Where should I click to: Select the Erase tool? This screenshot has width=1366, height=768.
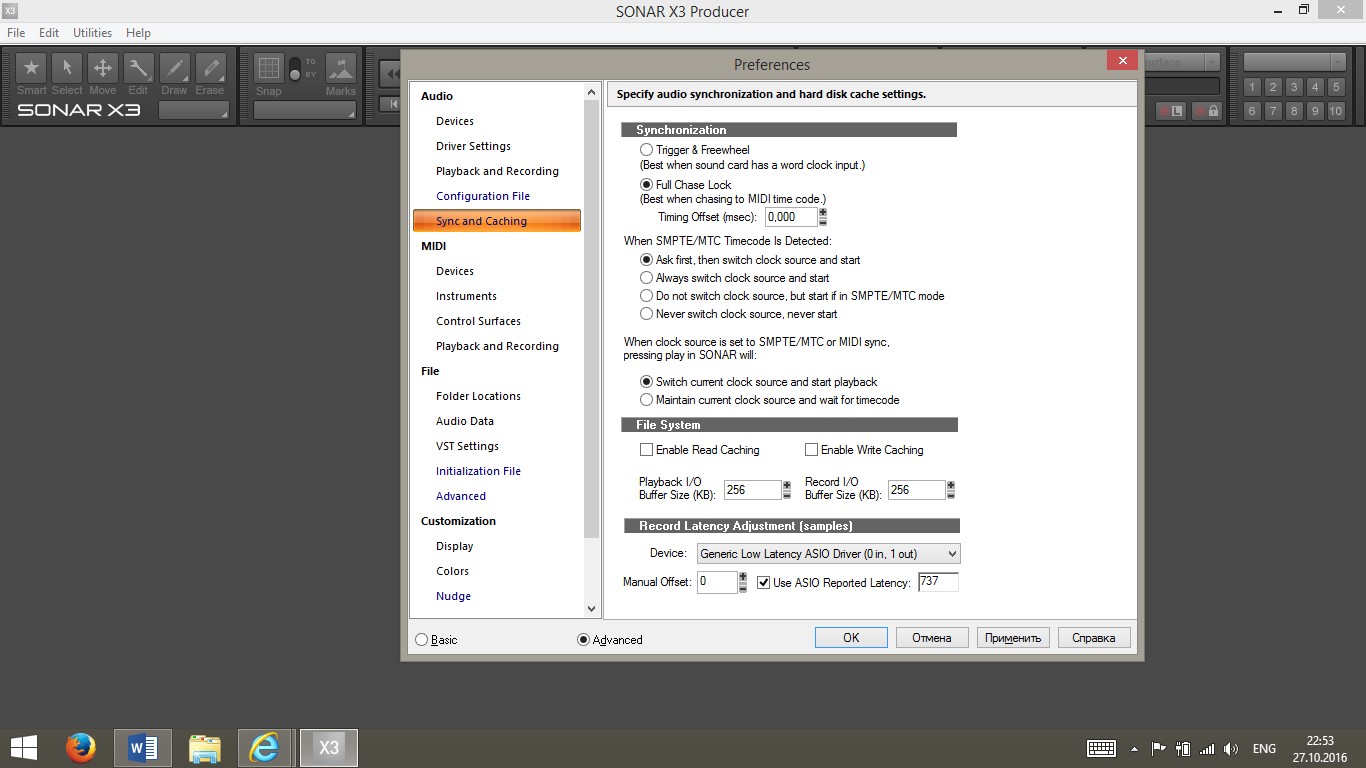point(210,68)
